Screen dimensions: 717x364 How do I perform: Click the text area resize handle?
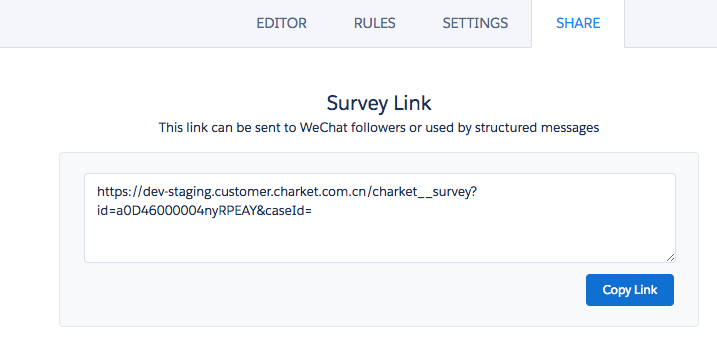(670, 257)
